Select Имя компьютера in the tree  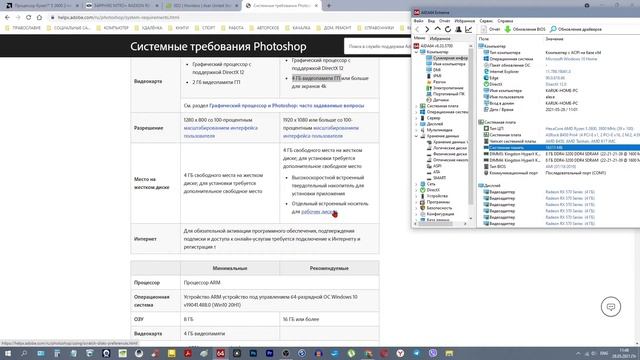point(446,64)
